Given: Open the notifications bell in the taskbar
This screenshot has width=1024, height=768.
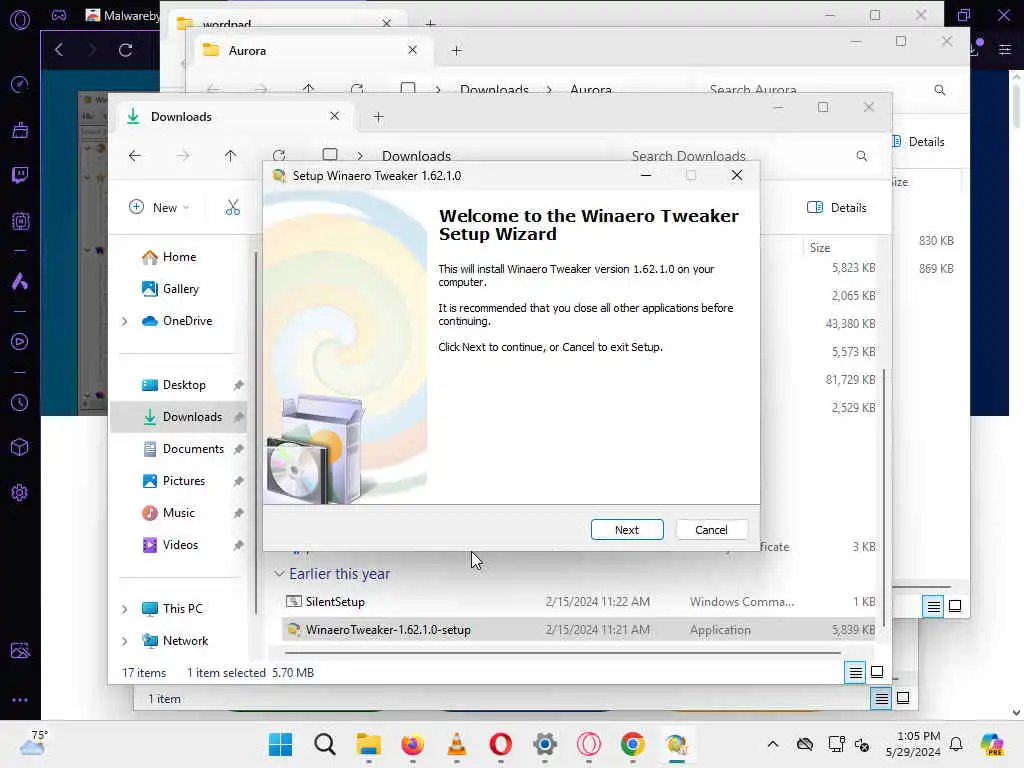Looking at the screenshot, I should (x=956, y=744).
